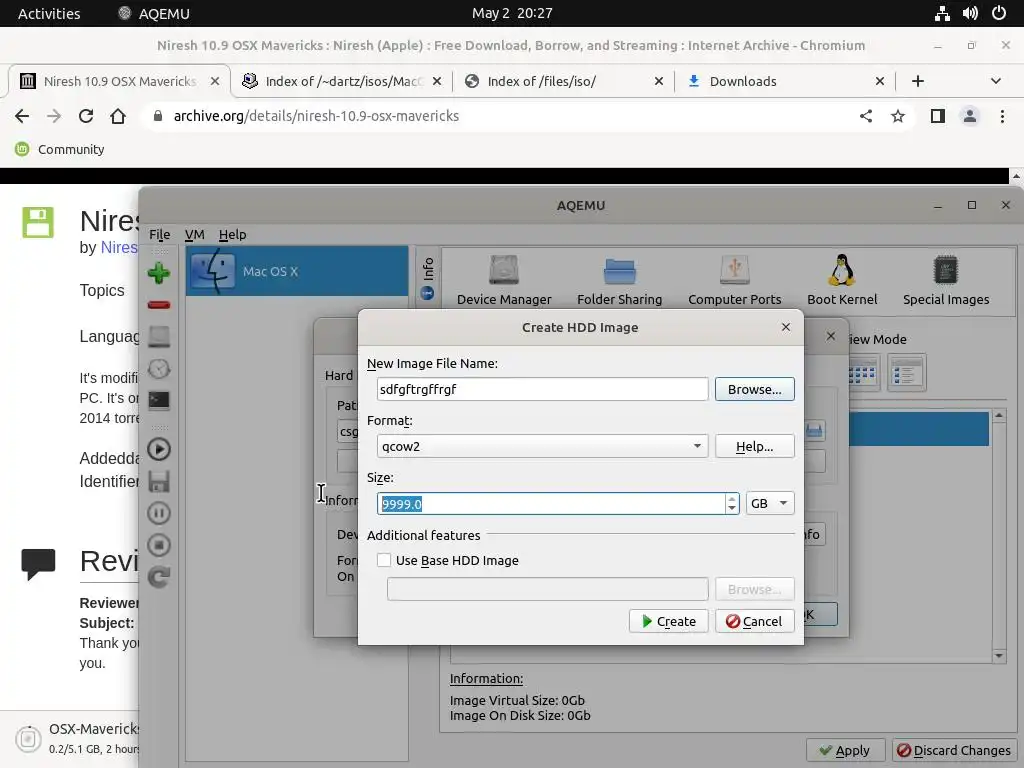Click the green plus add VM icon
The height and width of the screenshot is (768, 1024).
point(159,273)
